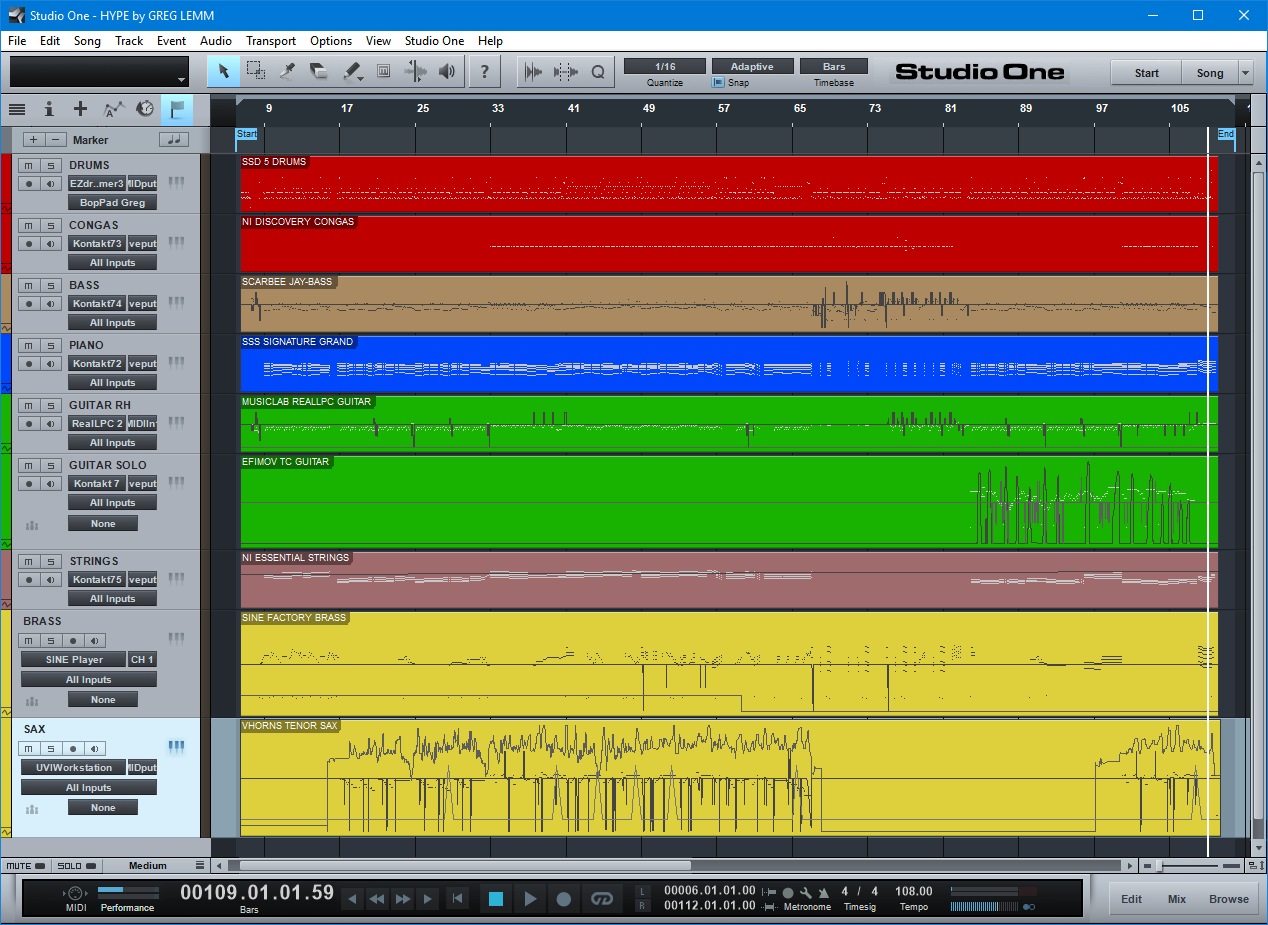1268x925 pixels.
Task: Click the Tempo value 108.00
Action: click(x=914, y=891)
